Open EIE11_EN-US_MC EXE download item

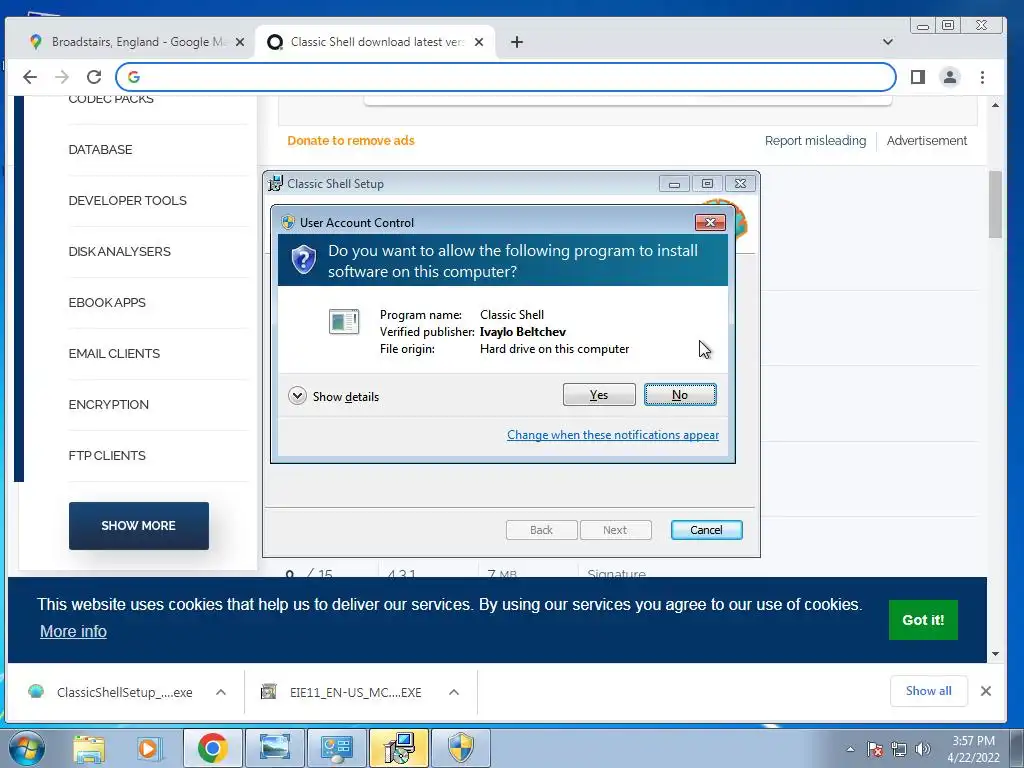355,692
